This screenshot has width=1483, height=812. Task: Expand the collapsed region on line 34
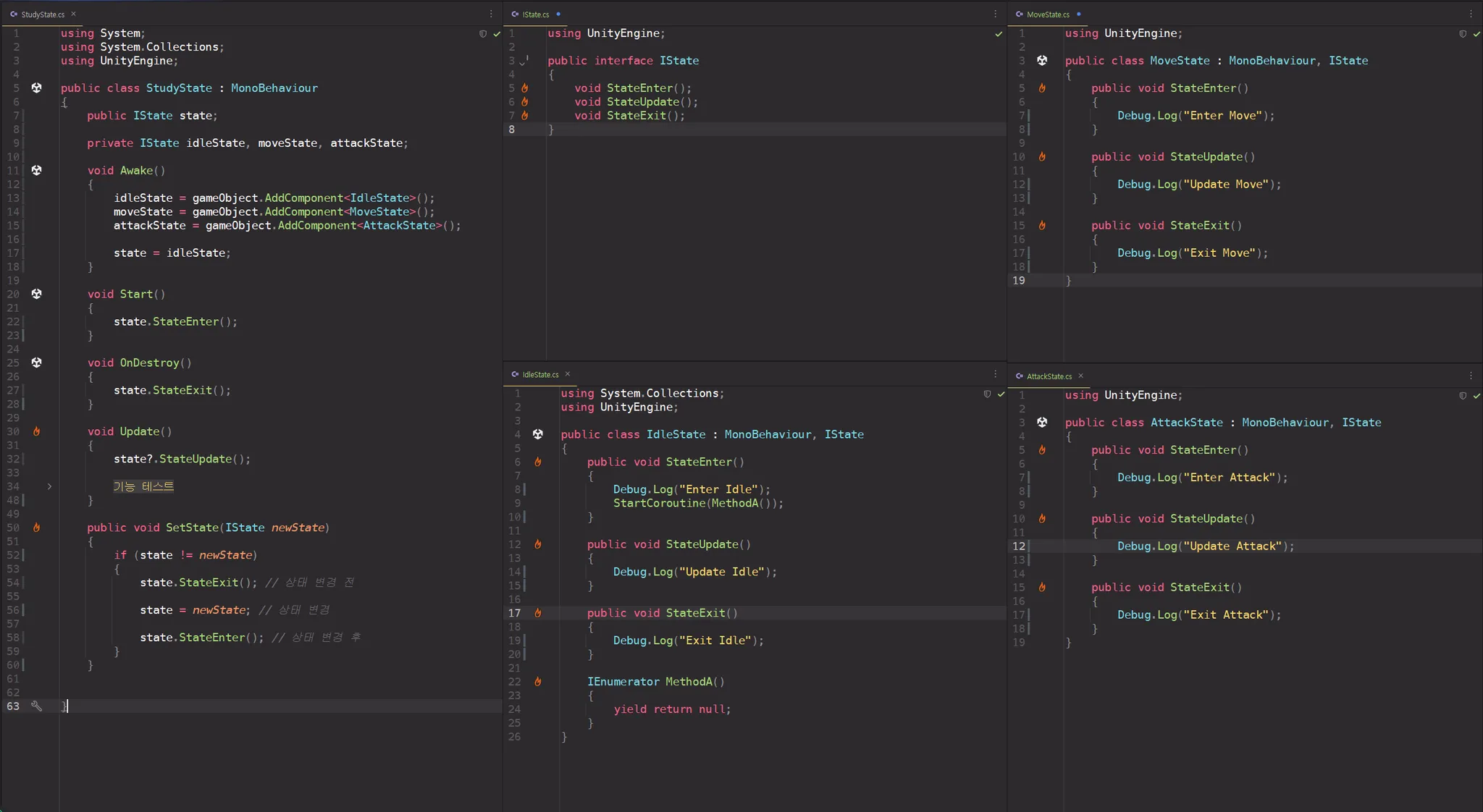[49, 486]
